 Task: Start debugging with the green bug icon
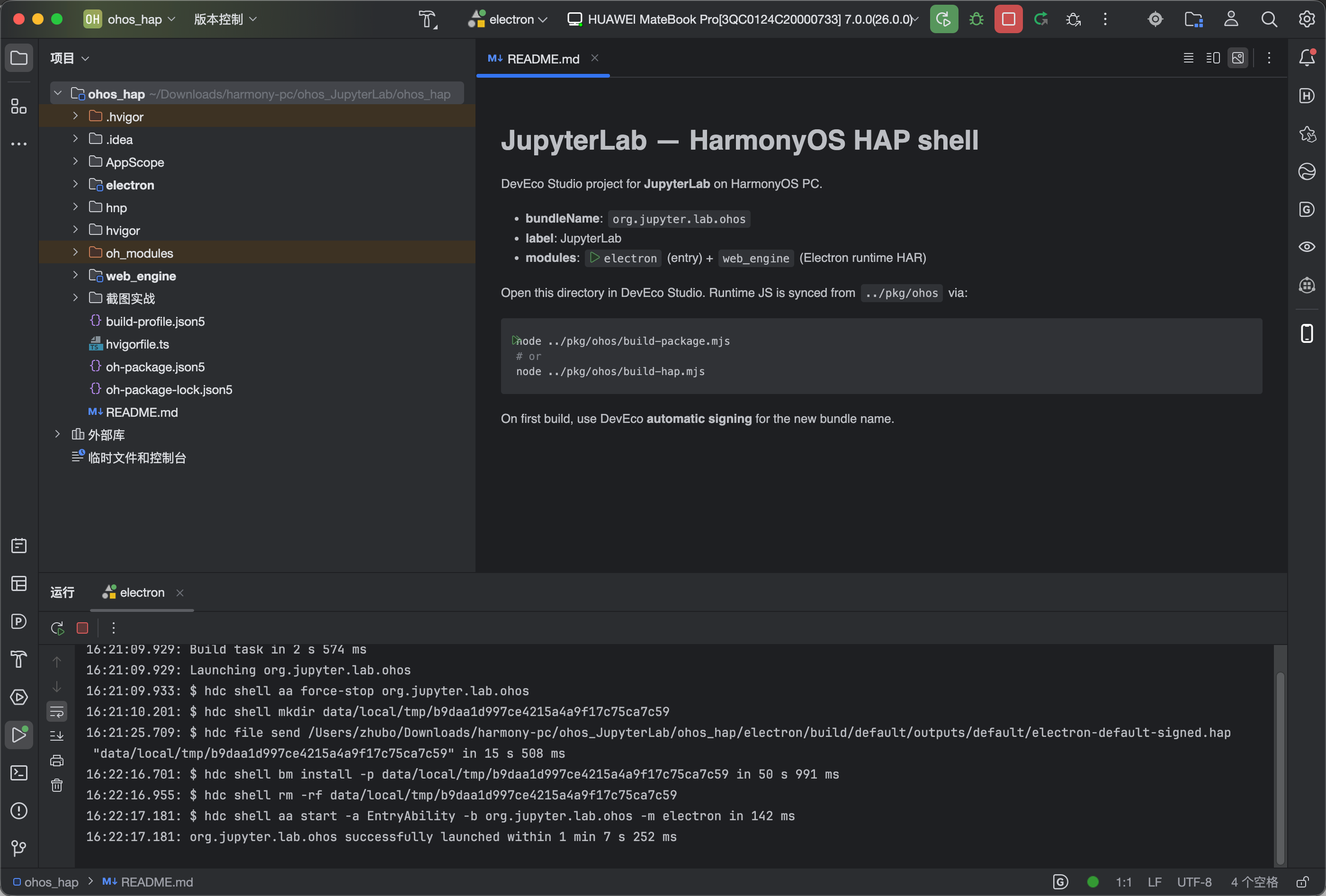pyautogui.click(x=976, y=19)
